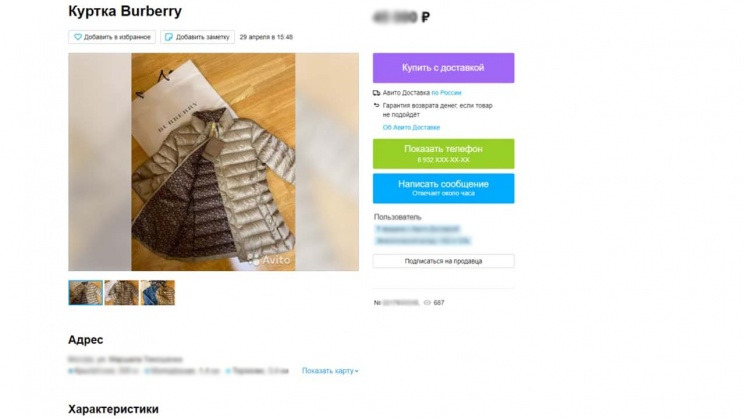Show the seller phone number
Screen dimensions: 745x419
pos(443,153)
